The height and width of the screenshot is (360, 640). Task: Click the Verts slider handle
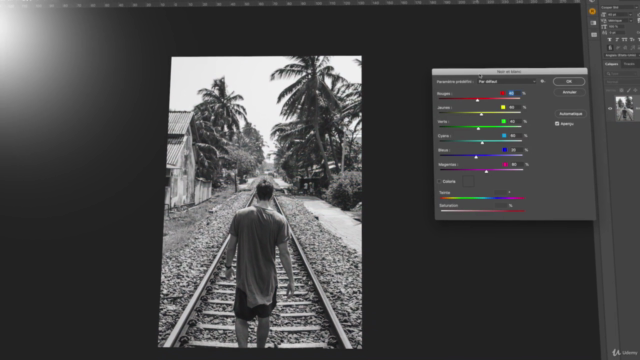478,129
